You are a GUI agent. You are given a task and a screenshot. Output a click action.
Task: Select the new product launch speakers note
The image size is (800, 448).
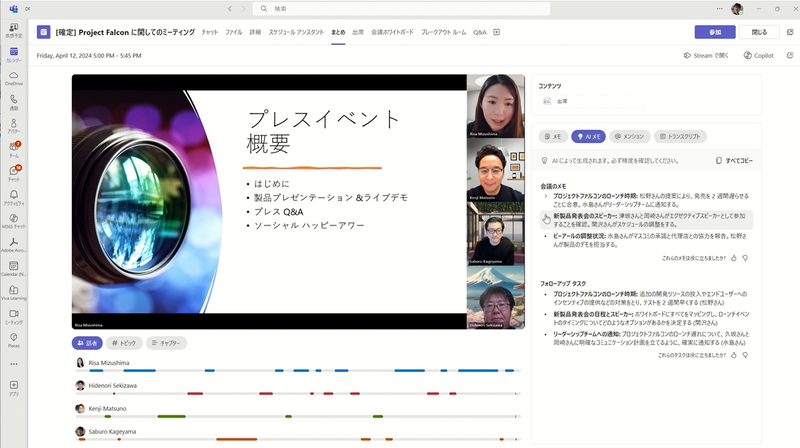(x=646, y=220)
